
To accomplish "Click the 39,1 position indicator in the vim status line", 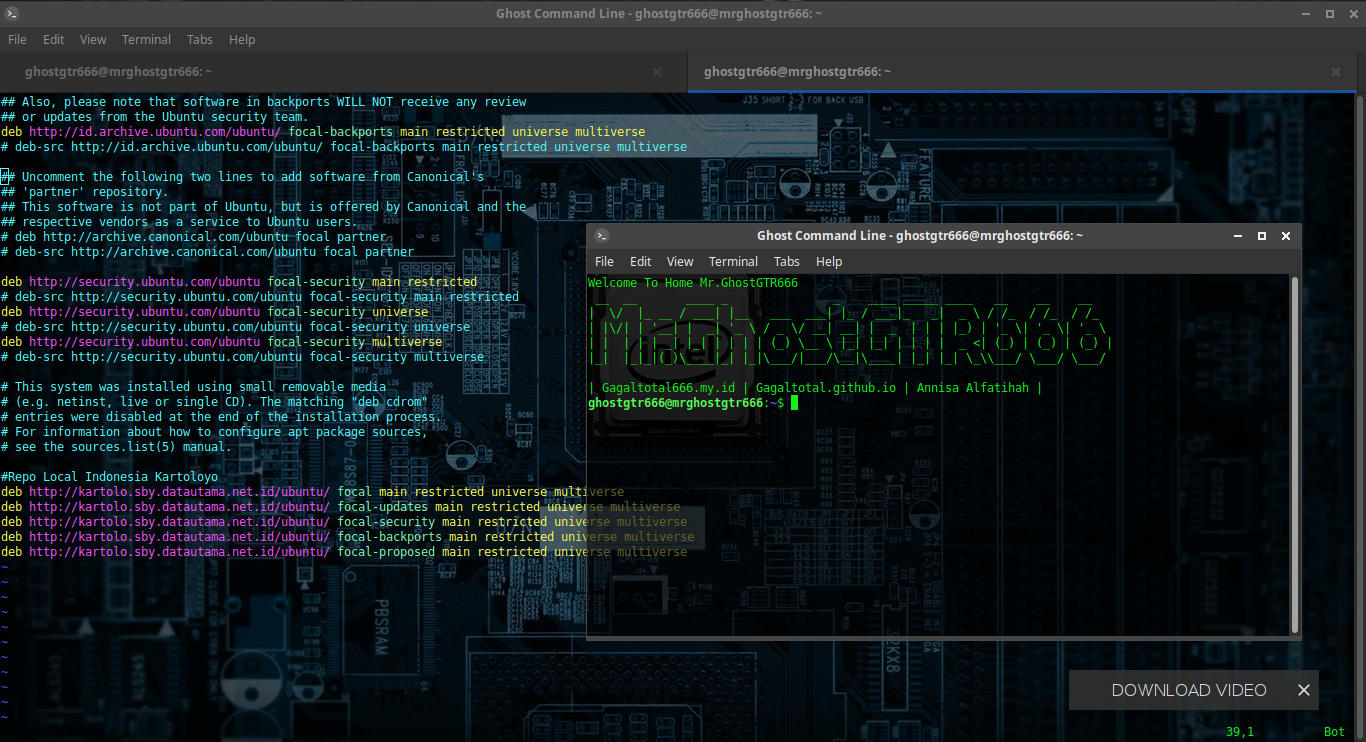I will [1240, 731].
